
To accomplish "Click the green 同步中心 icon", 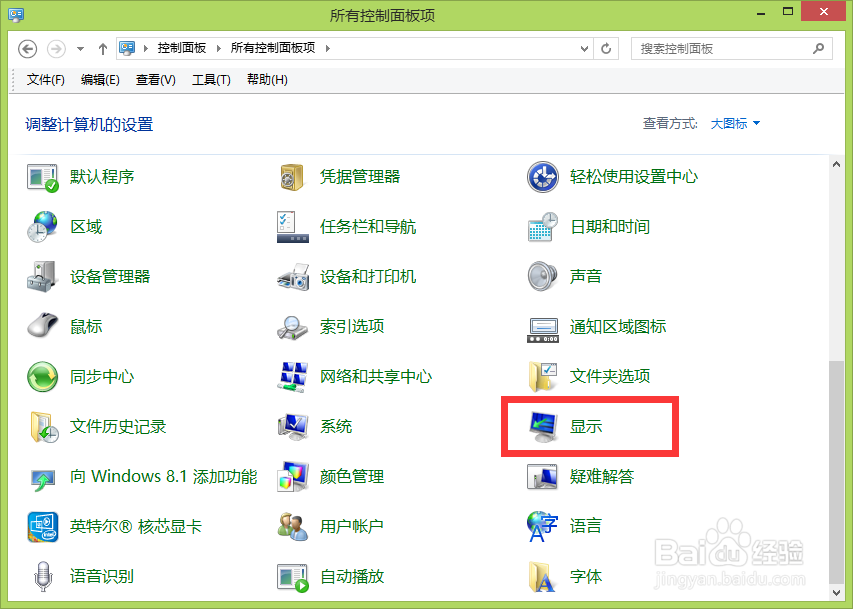I will point(42,377).
